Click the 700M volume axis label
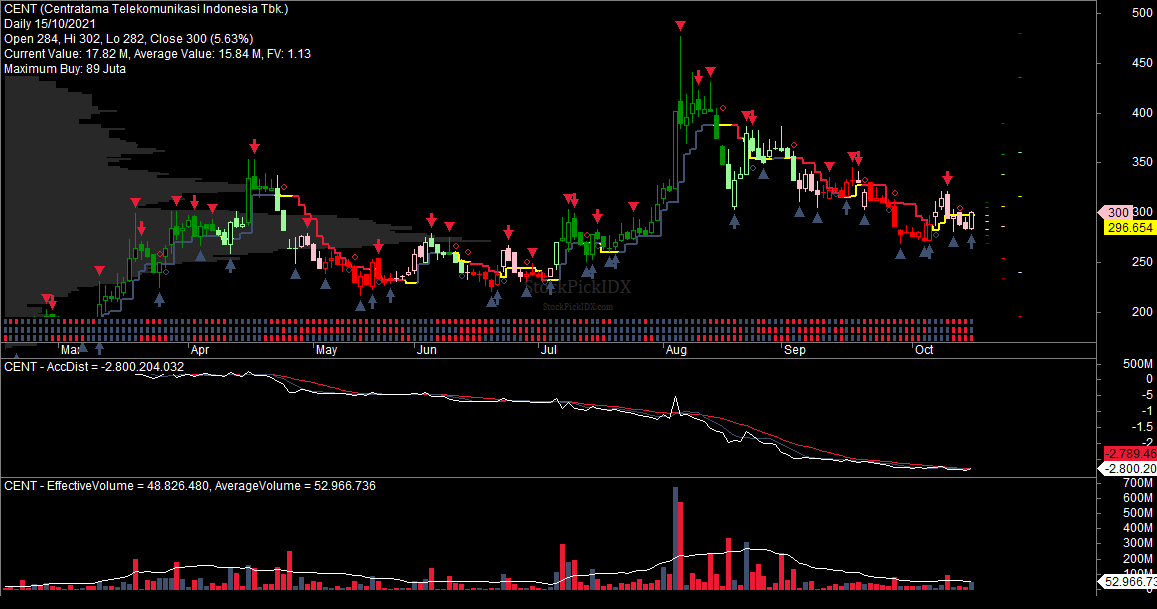Image resolution: width=1157 pixels, height=609 pixels. point(1137,483)
